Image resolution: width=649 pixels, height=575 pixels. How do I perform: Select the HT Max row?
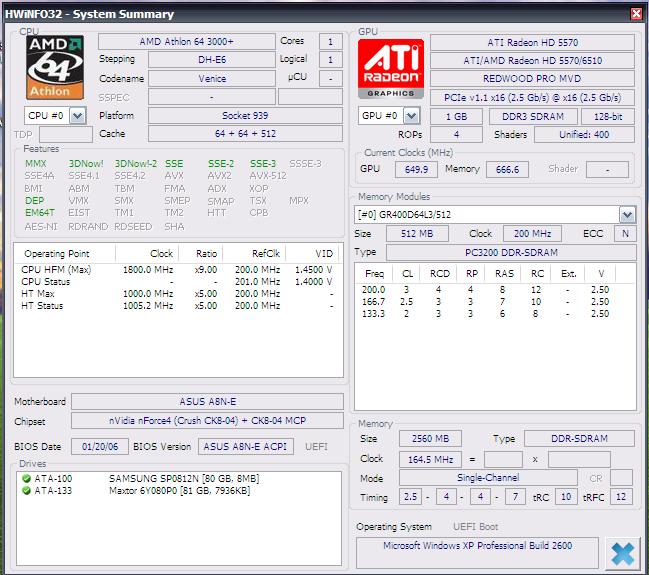[178, 294]
